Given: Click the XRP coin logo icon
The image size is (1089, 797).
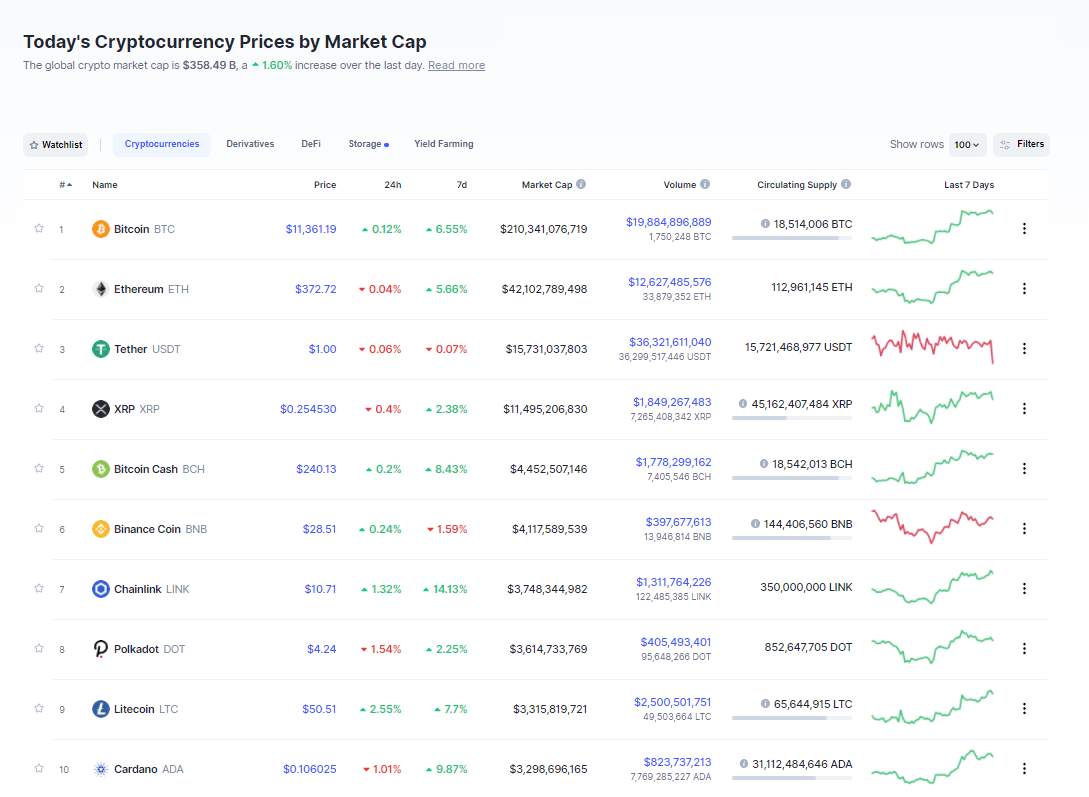Looking at the screenshot, I should (101, 409).
